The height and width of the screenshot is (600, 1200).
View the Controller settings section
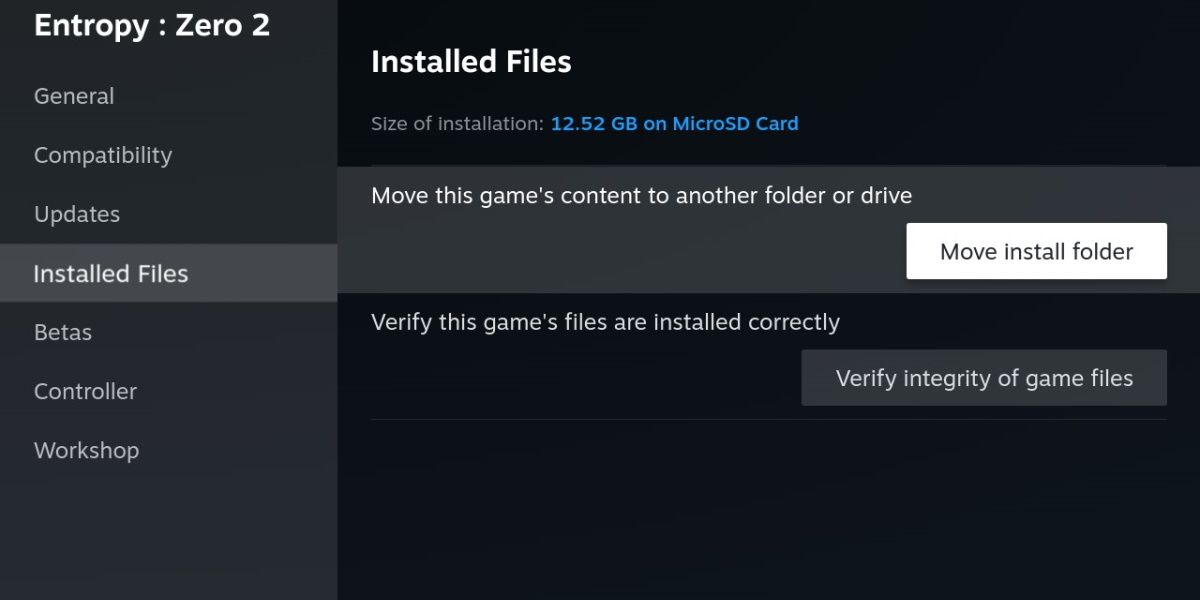click(x=85, y=391)
